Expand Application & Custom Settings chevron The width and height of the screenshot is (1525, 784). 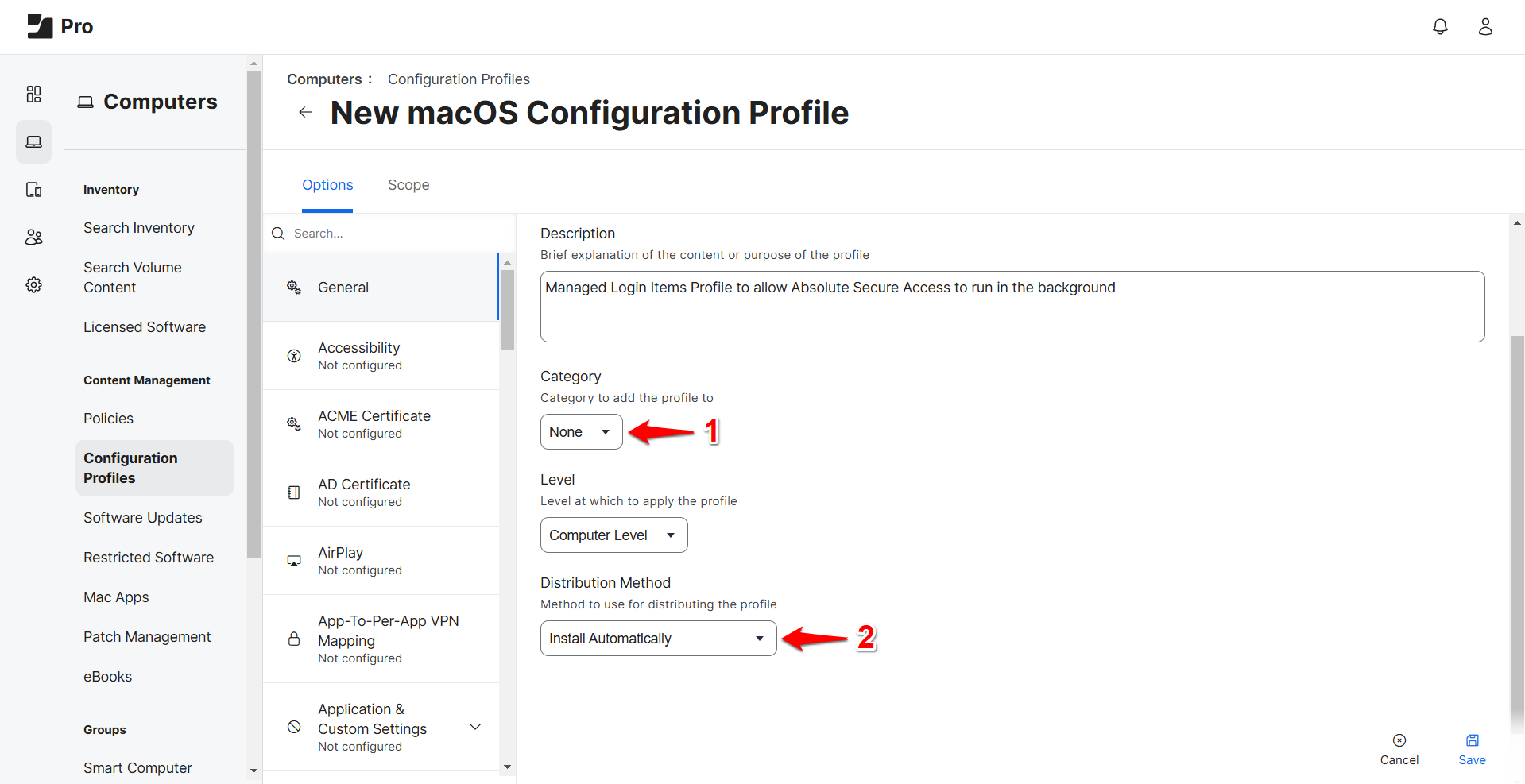[475, 727]
